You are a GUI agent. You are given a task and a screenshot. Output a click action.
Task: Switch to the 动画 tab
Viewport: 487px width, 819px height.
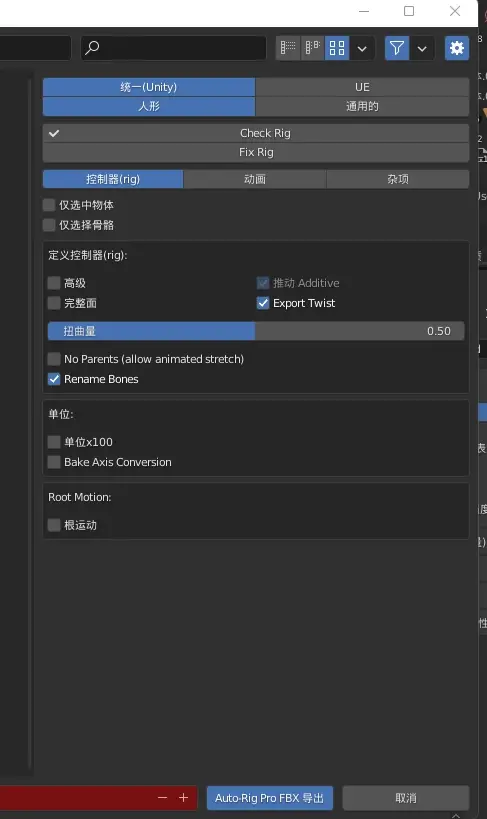(255, 179)
